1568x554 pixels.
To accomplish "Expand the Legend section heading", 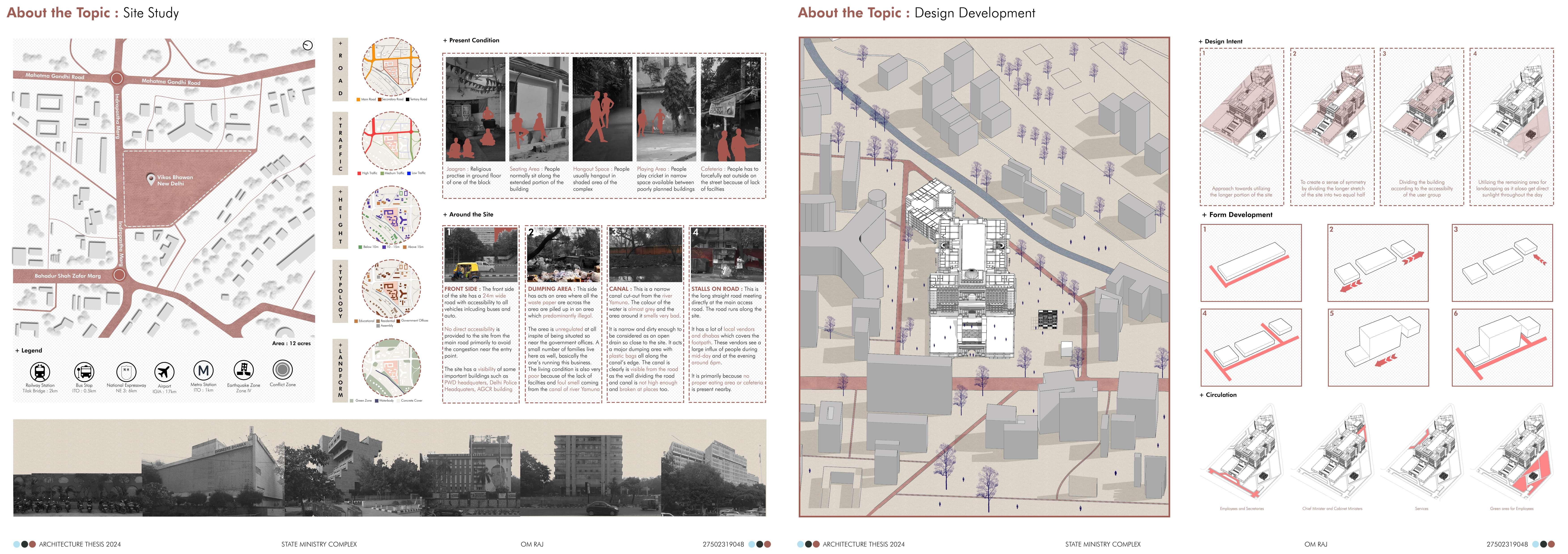I will coord(29,350).
